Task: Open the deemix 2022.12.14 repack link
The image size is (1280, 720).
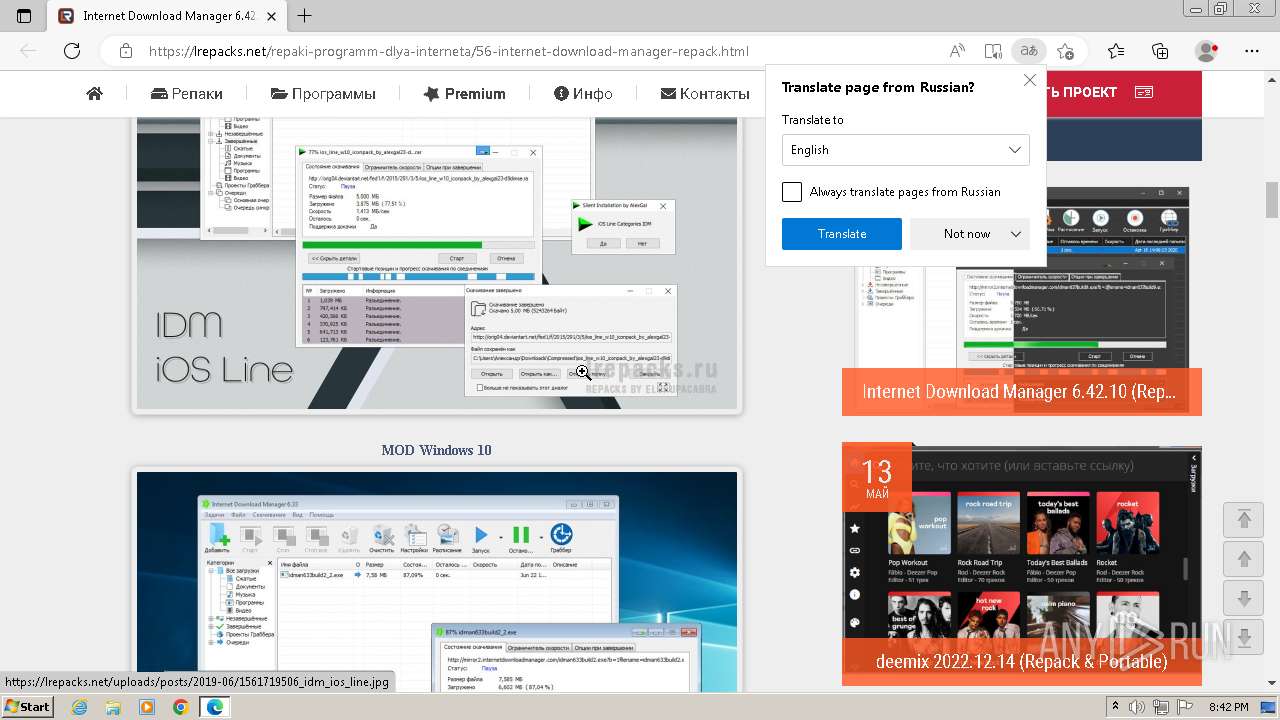Action: 1021,662
